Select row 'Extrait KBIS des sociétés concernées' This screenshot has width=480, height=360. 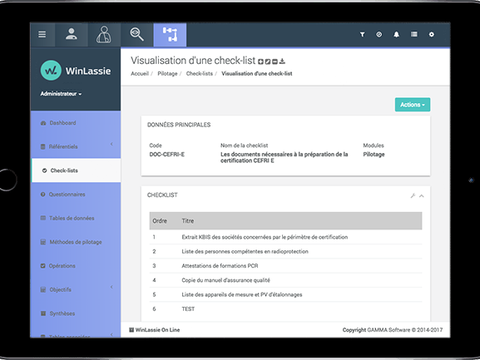286,237
